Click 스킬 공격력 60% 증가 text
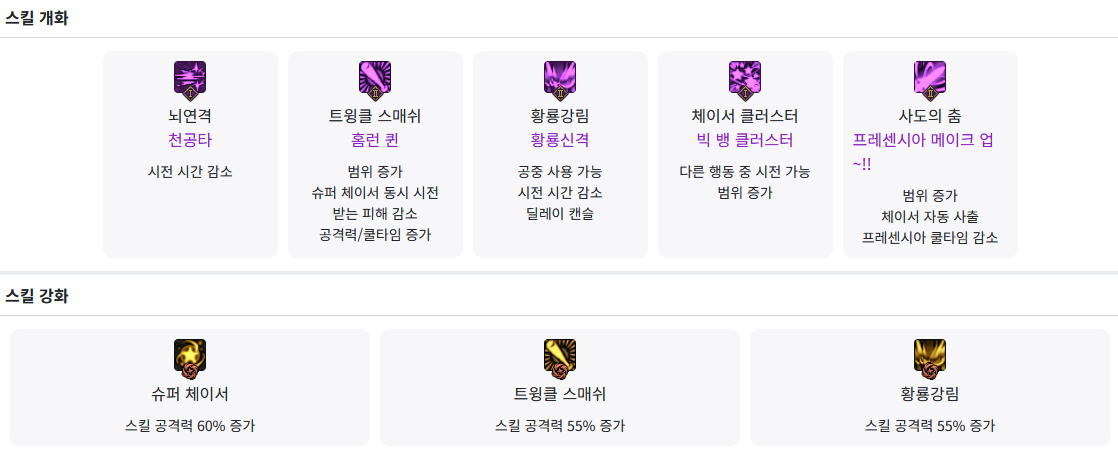This screenshot has width=1118, height=451. point(190,425)
